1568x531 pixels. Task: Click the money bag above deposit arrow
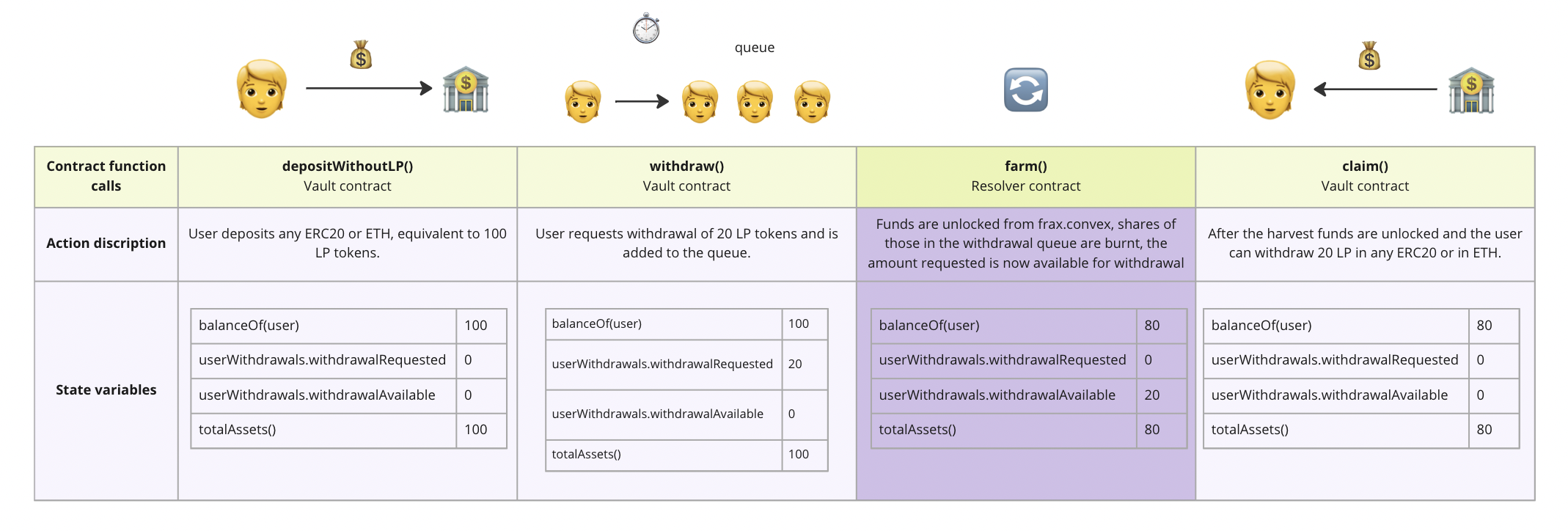[361, 55]
